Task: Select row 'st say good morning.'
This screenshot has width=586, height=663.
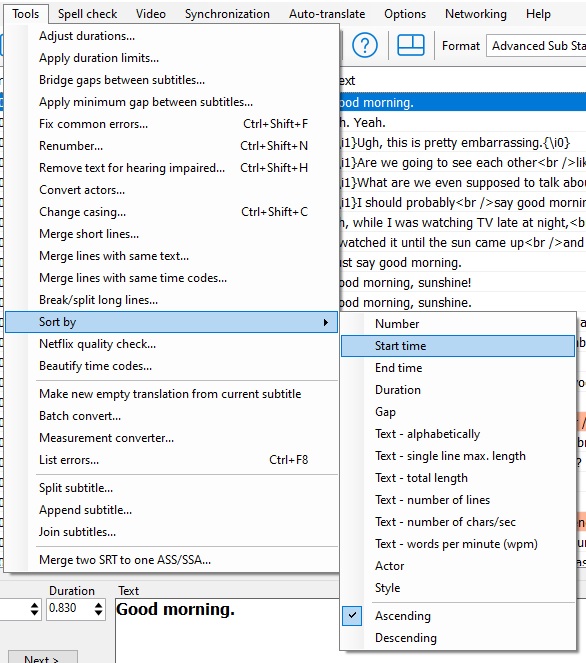Action: click(x=463, y=263)
